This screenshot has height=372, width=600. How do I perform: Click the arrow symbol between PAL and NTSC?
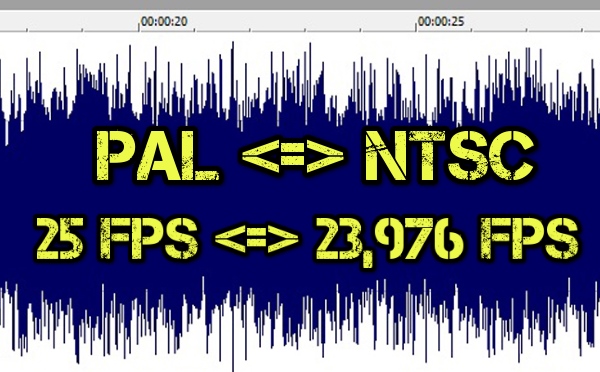(292, 156)
